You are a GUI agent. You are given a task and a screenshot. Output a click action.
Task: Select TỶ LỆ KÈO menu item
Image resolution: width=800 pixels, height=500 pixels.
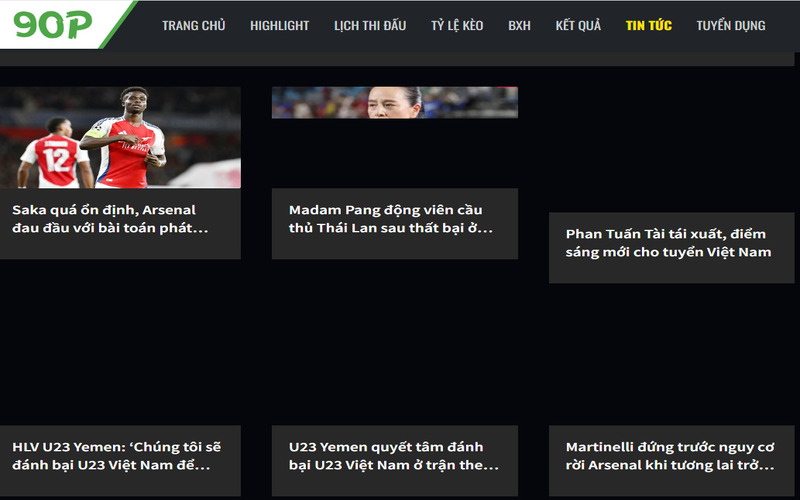(x=457, y=26)
